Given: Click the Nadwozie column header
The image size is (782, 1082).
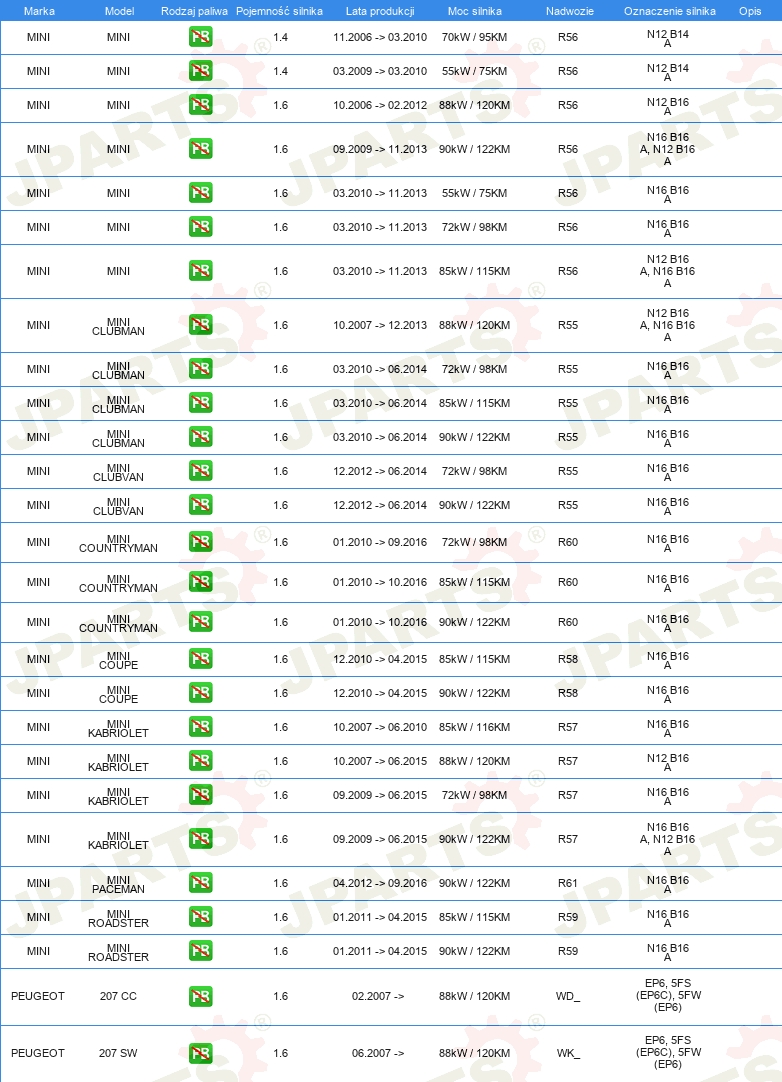Looking at the screenshot, I should (x=569, y=11).
